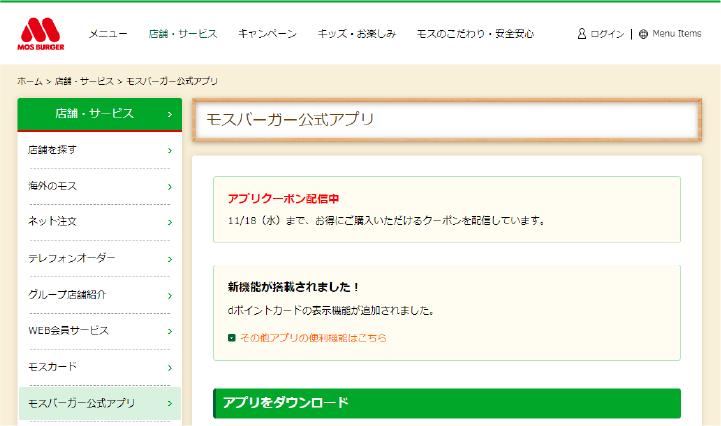Open the Menu Items language link
Image resolution: width=721 pixels, height=426 pixels.
(x=676, y=34)
